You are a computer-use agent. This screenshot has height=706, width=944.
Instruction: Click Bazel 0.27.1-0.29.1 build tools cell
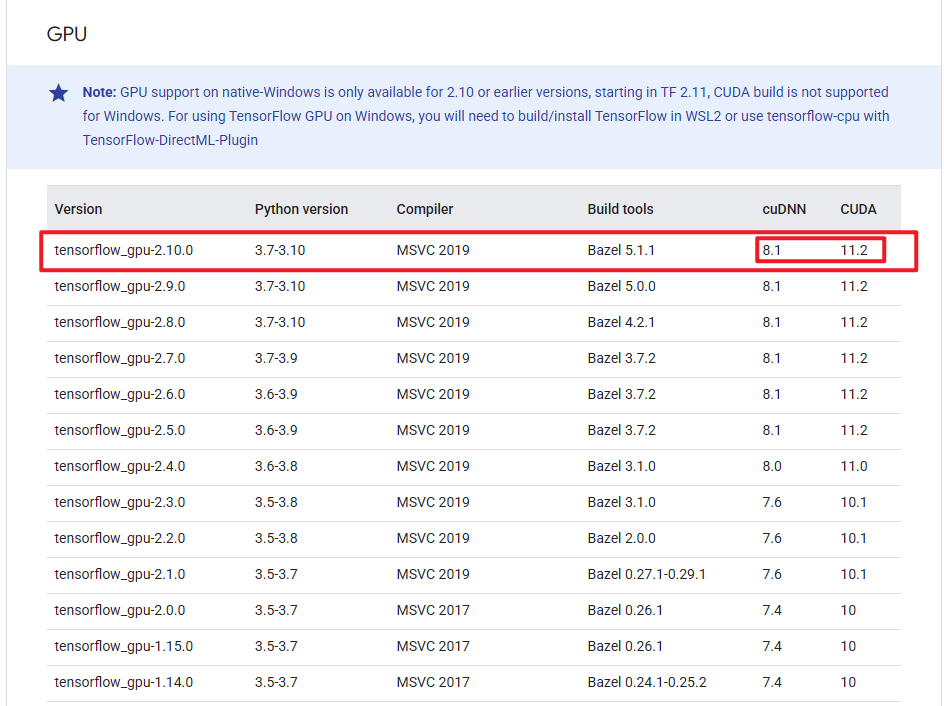(647, 574)
